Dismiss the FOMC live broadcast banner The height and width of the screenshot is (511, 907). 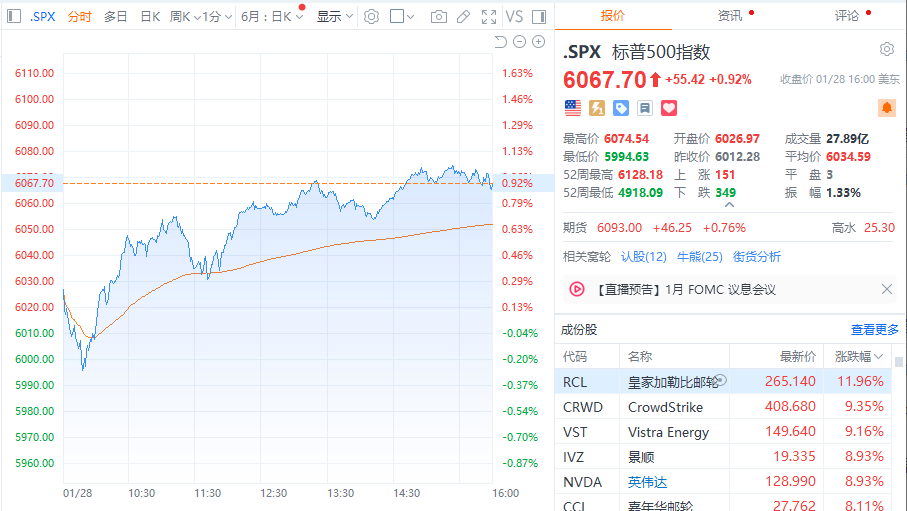pos(886,289)
